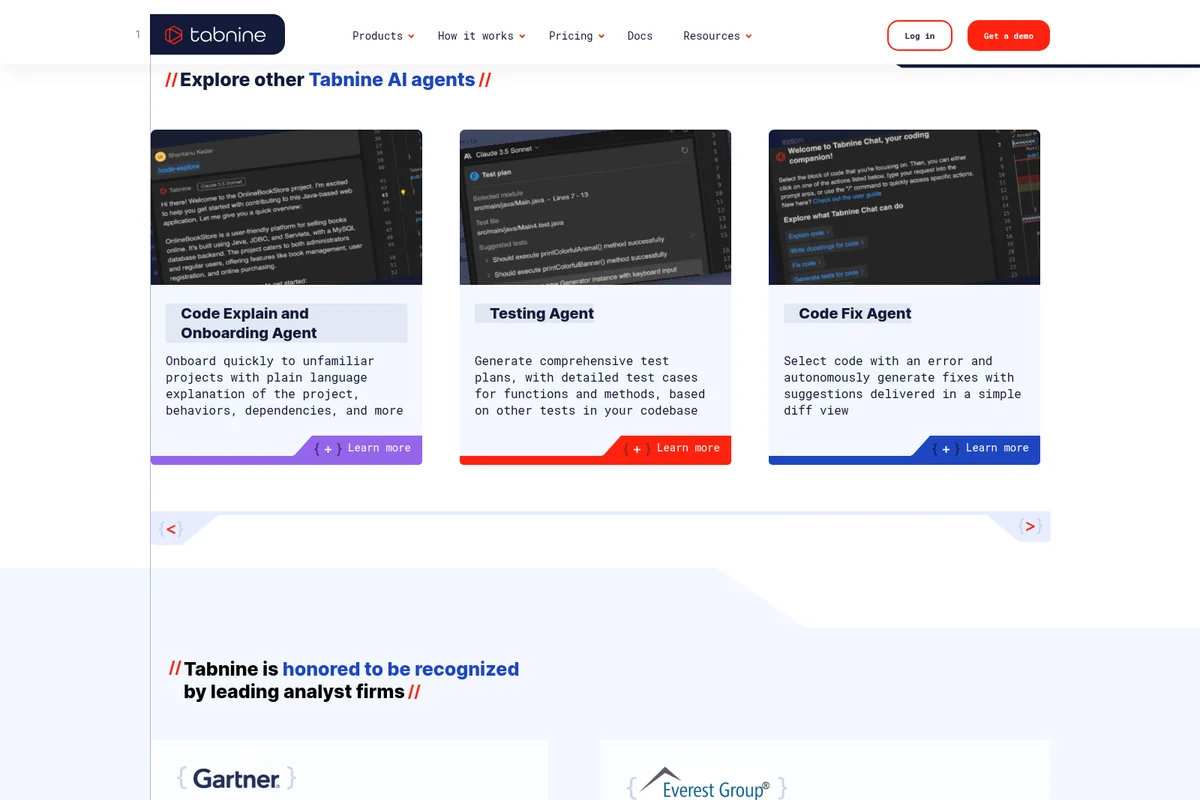The width and height of the screenshot is (1200, 800).
Task: Click the plus icon on red Learn more
Action: 637,449
